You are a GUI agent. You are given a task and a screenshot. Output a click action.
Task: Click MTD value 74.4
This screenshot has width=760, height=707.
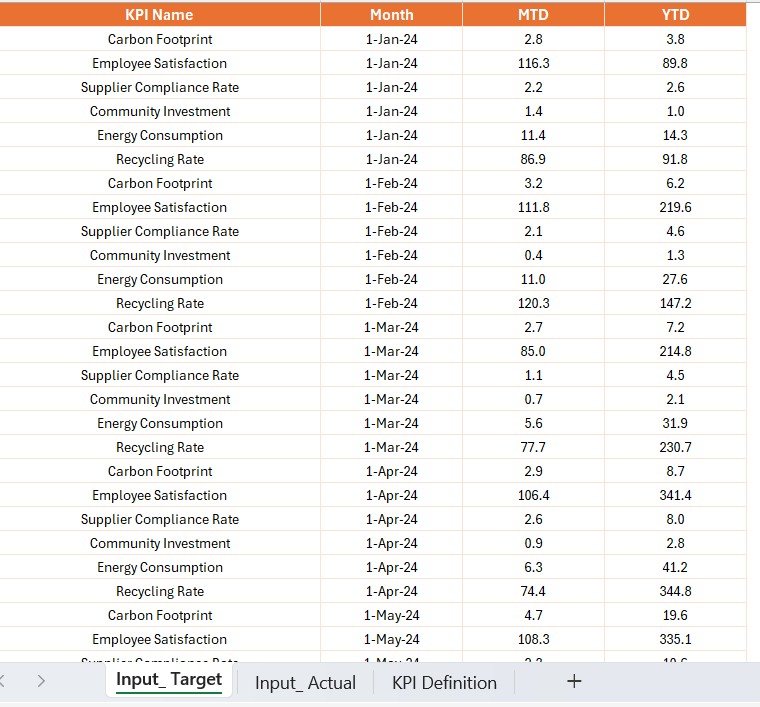click(533, 591)
